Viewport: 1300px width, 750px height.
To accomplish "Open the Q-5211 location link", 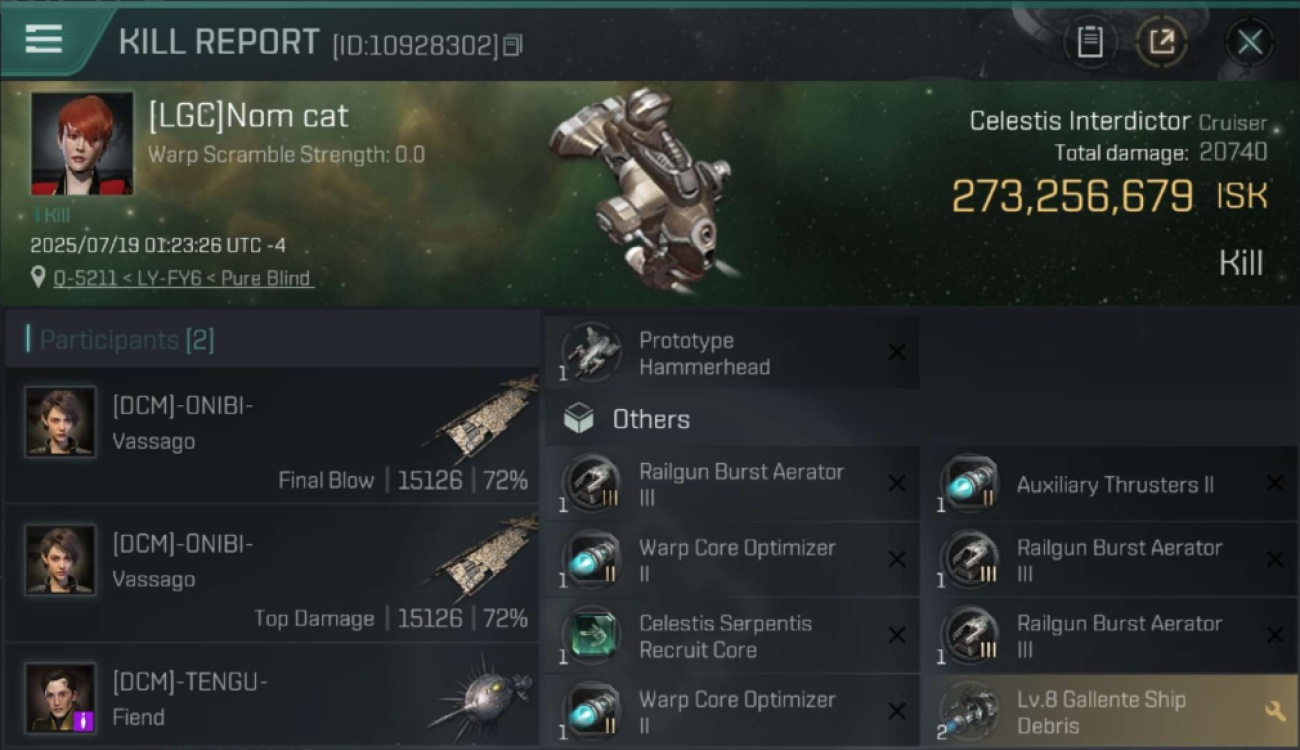I will pos(183,278).
